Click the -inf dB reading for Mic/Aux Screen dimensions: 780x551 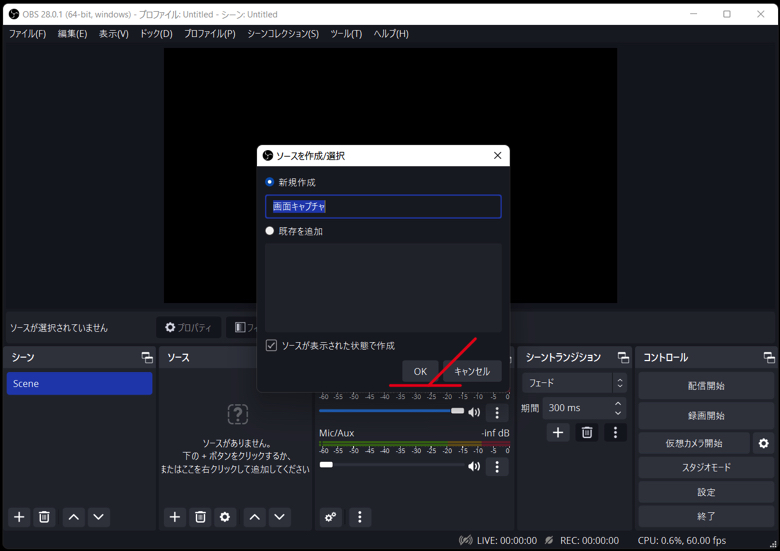coord(495,433)
